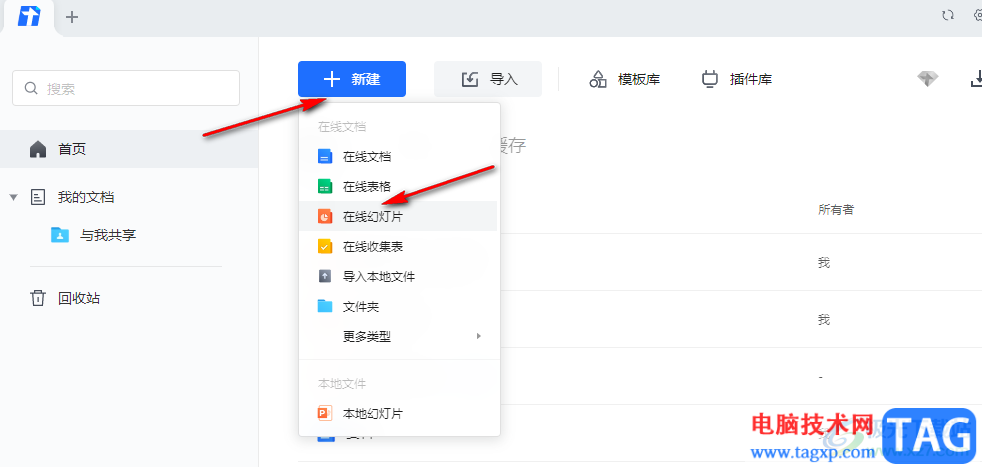Collapse the 我的文档 tree arrow
The image size is (982, 467).
13,198
